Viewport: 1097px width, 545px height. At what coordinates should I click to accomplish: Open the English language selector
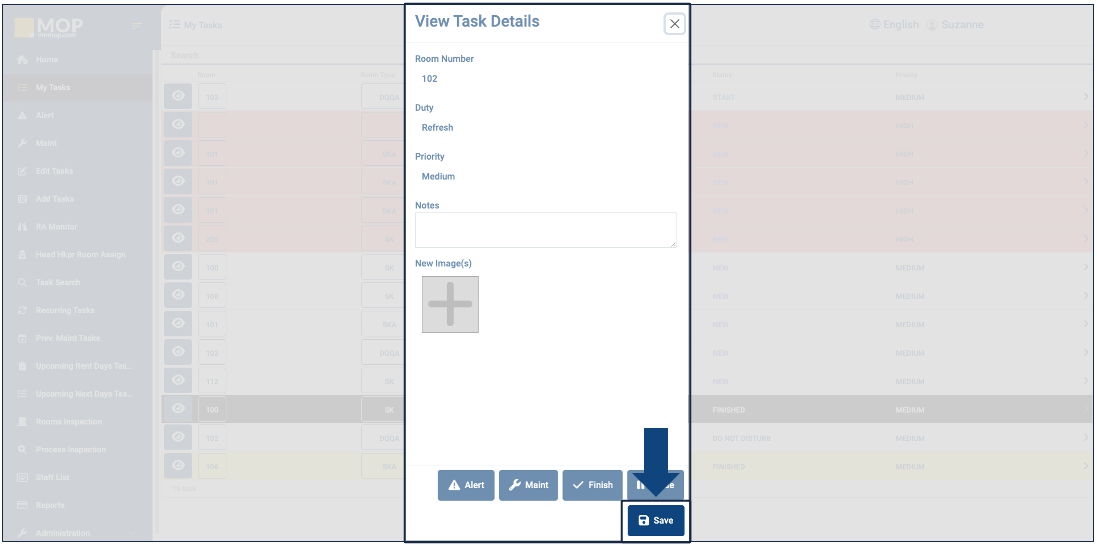[x=894, y=24]
